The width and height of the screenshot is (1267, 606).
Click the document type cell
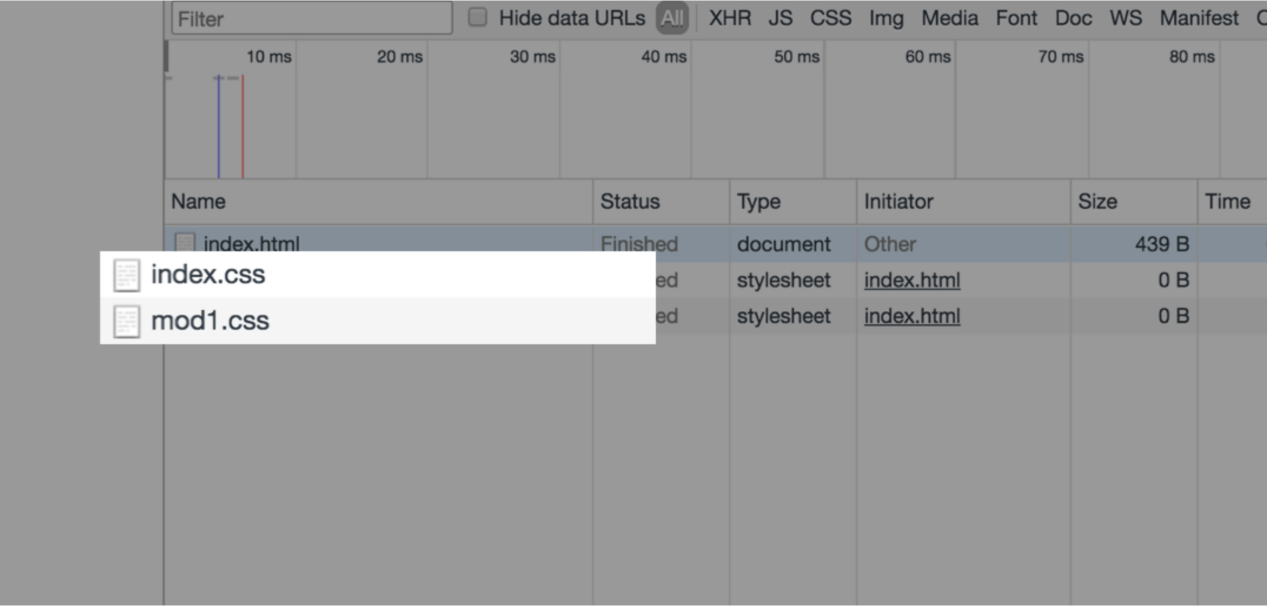[784, 244]
